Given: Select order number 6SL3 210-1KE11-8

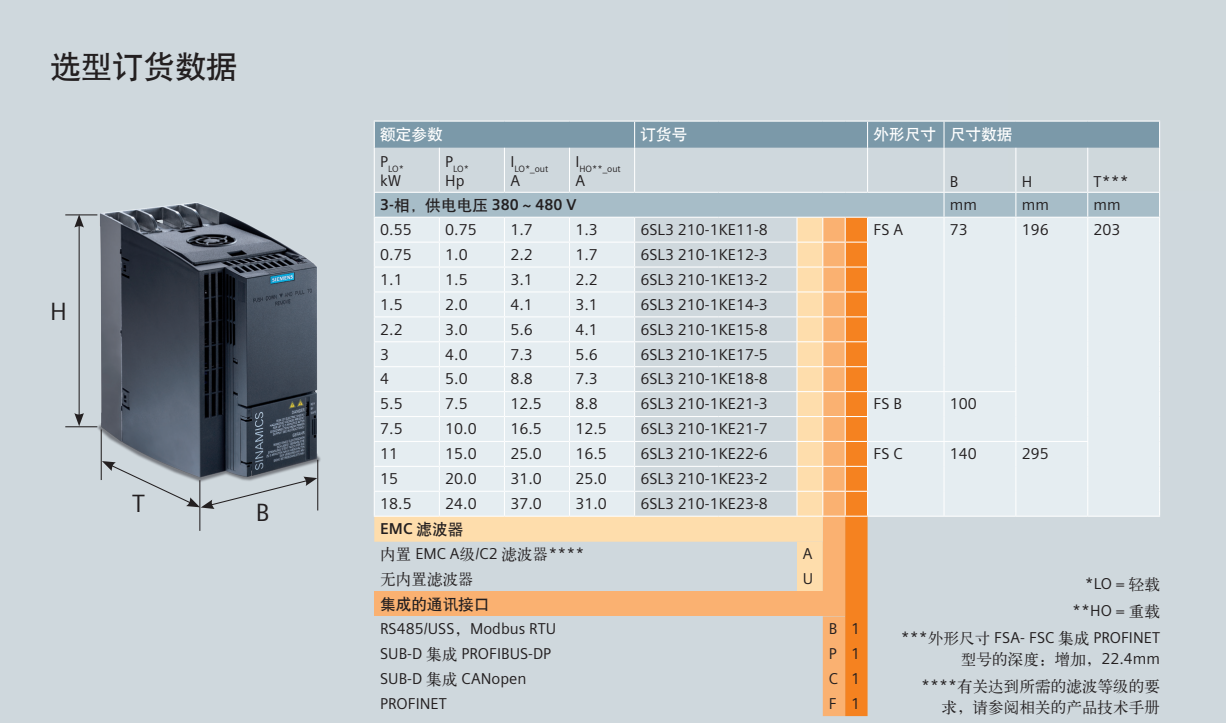Looking at the screenshot, I should click(x=704, y=230).
